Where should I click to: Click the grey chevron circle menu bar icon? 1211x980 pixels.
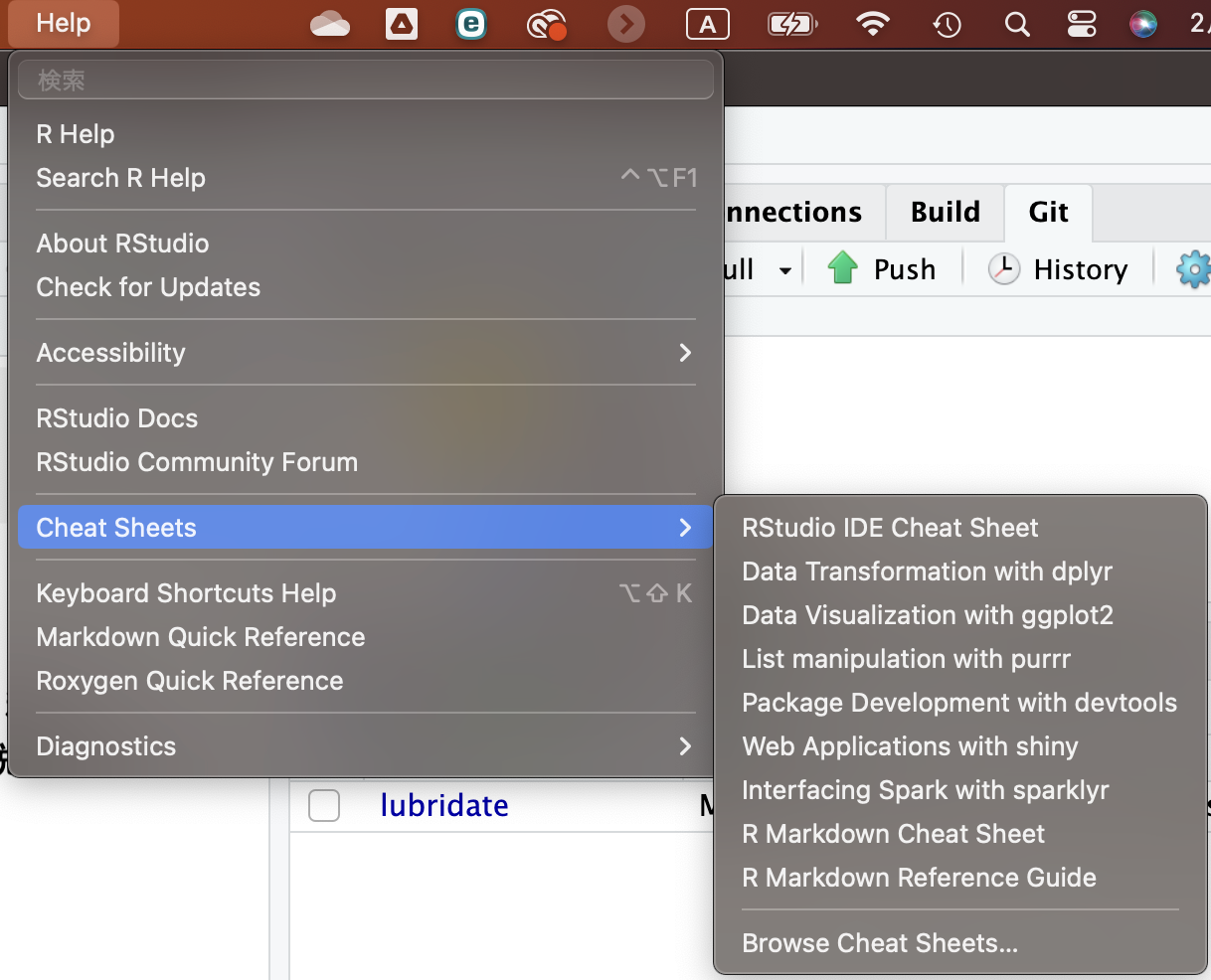tap(626, 24)
